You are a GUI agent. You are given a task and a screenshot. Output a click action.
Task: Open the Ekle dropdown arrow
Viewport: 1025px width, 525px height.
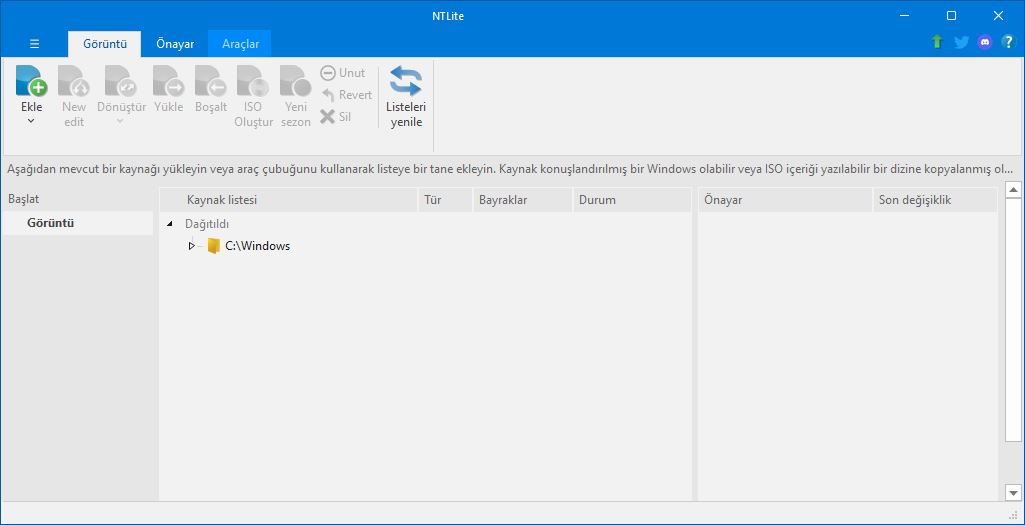point(31,121)
